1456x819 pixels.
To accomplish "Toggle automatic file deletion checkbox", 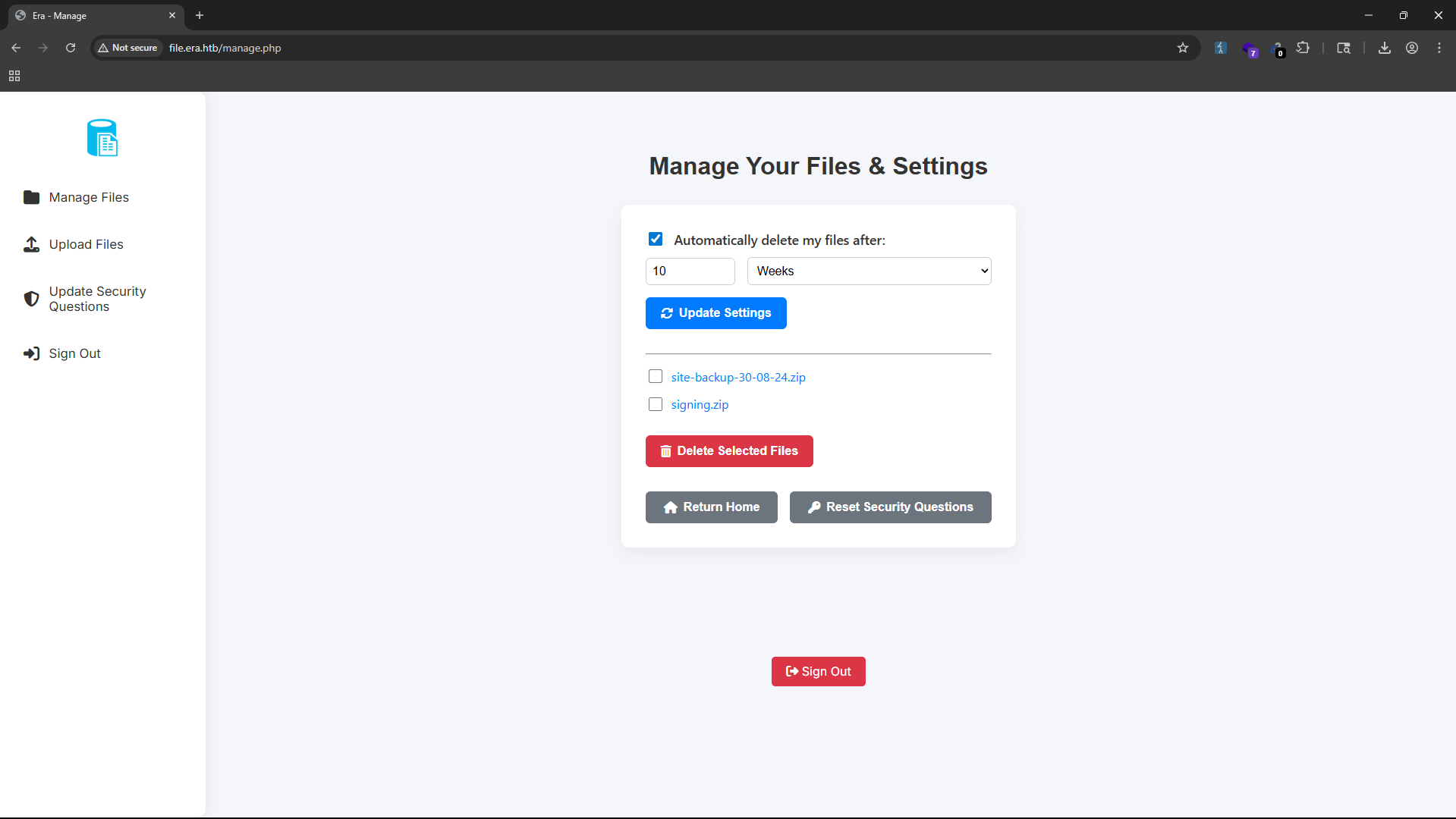I will pyautogui.click(x=656, y=239).
